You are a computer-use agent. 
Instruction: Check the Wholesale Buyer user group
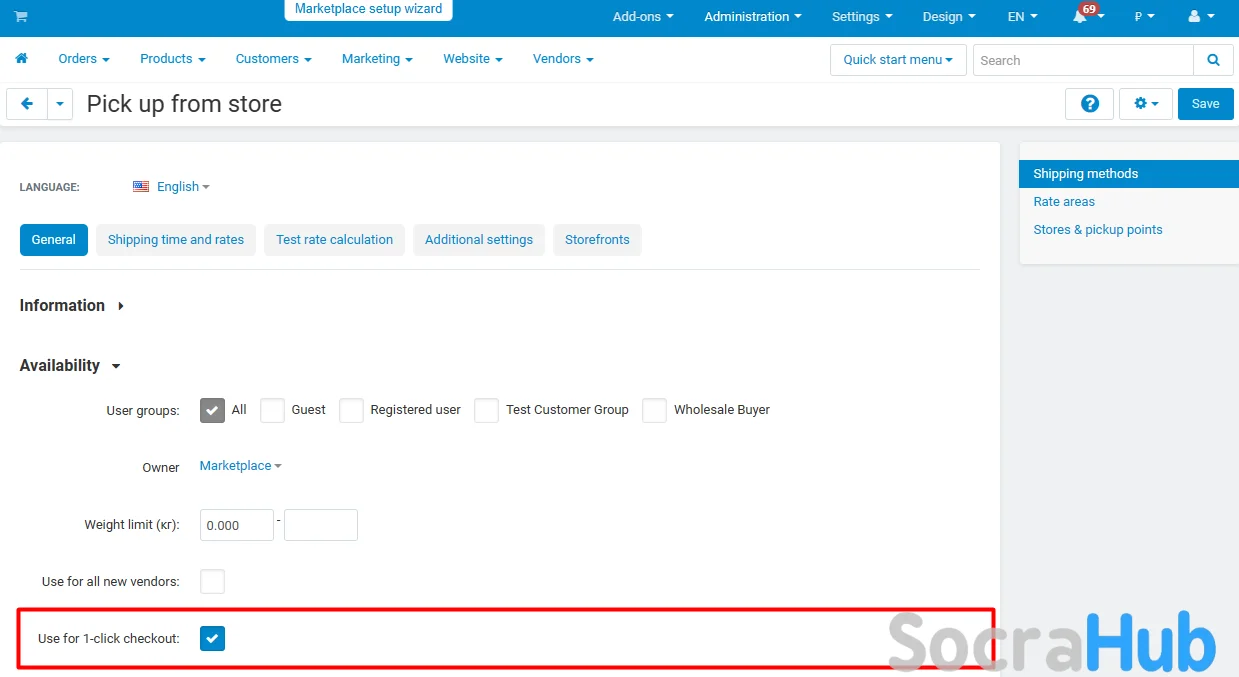pyautogui.click(x=654, y=410)
